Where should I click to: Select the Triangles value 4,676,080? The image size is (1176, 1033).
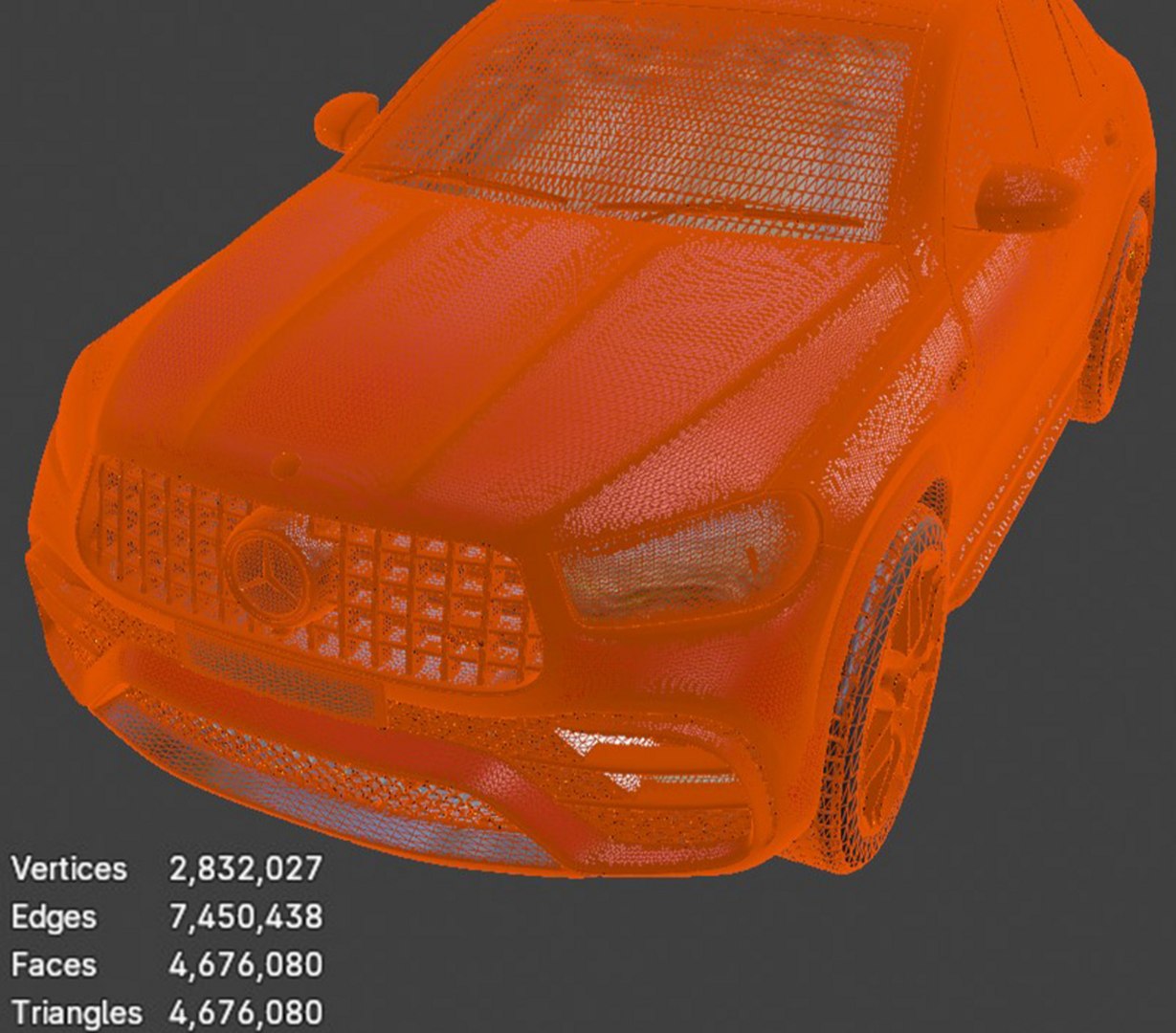[x=246, y=1012]
